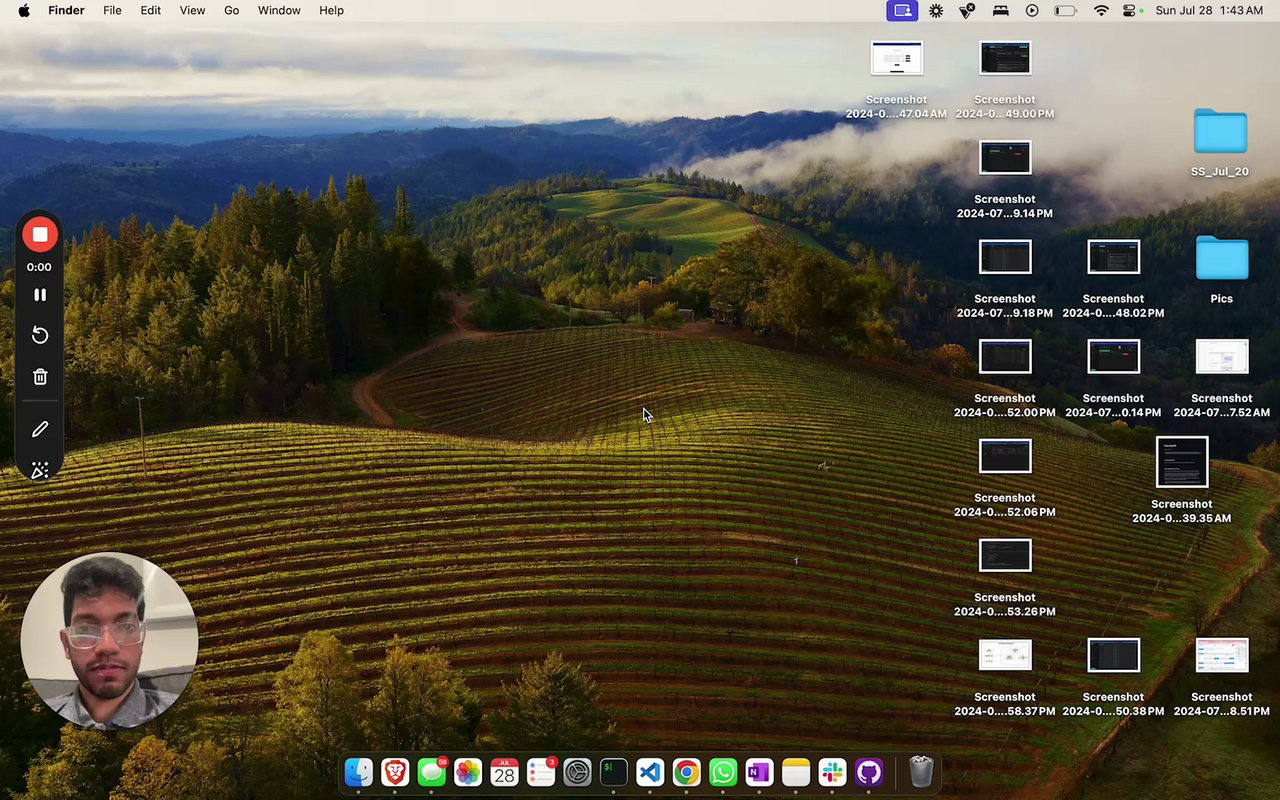Stop the screen recording with the red button
1280x800 pixels.
(40, 235)
